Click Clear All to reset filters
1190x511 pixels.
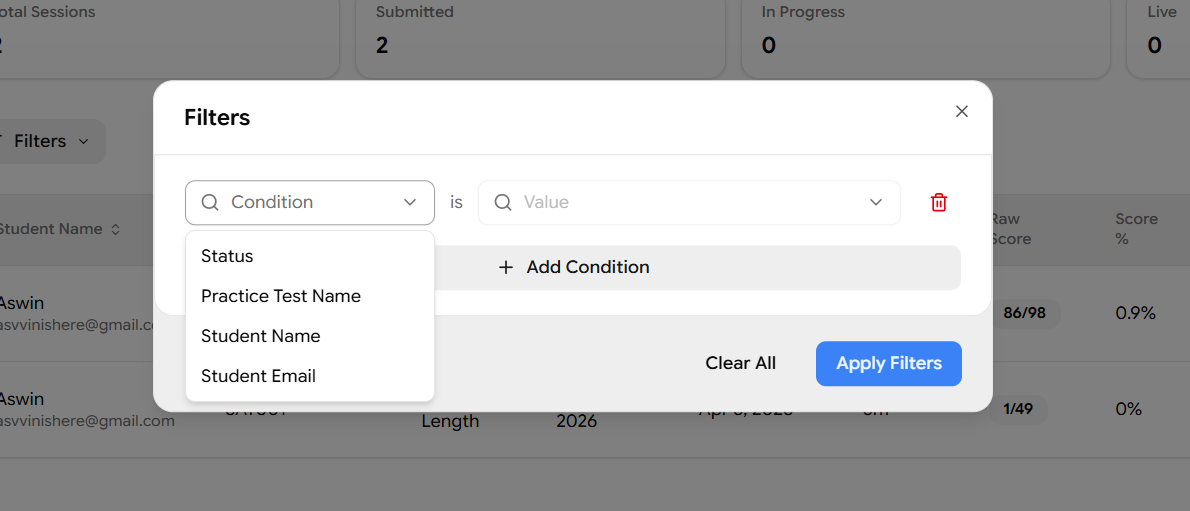[740, 363]
